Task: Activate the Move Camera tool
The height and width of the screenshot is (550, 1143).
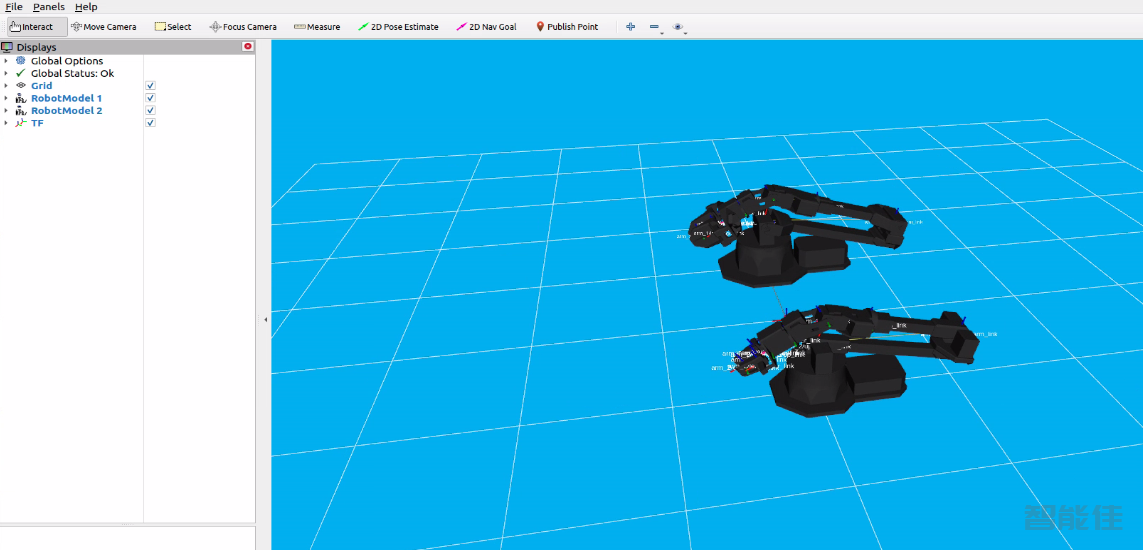Action: (x=103, y=27)
